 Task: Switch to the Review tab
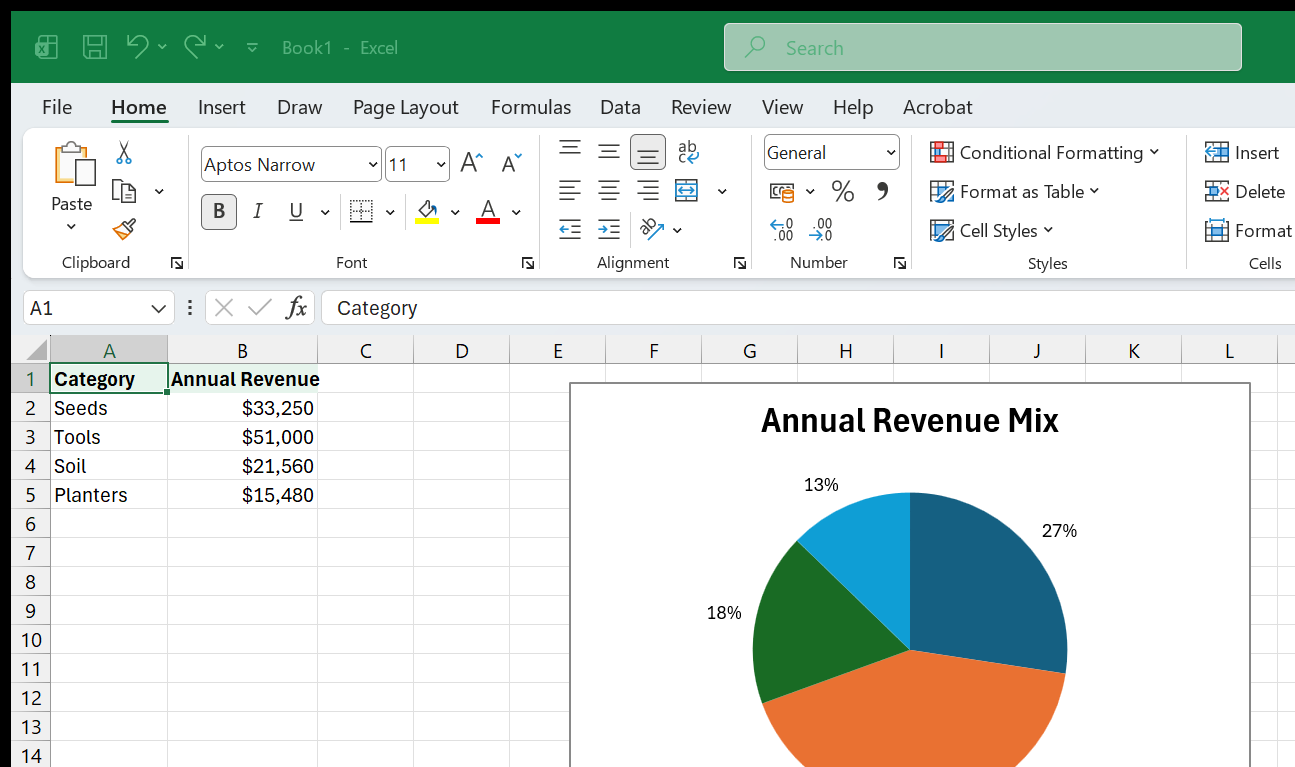[x=701, y=107]
